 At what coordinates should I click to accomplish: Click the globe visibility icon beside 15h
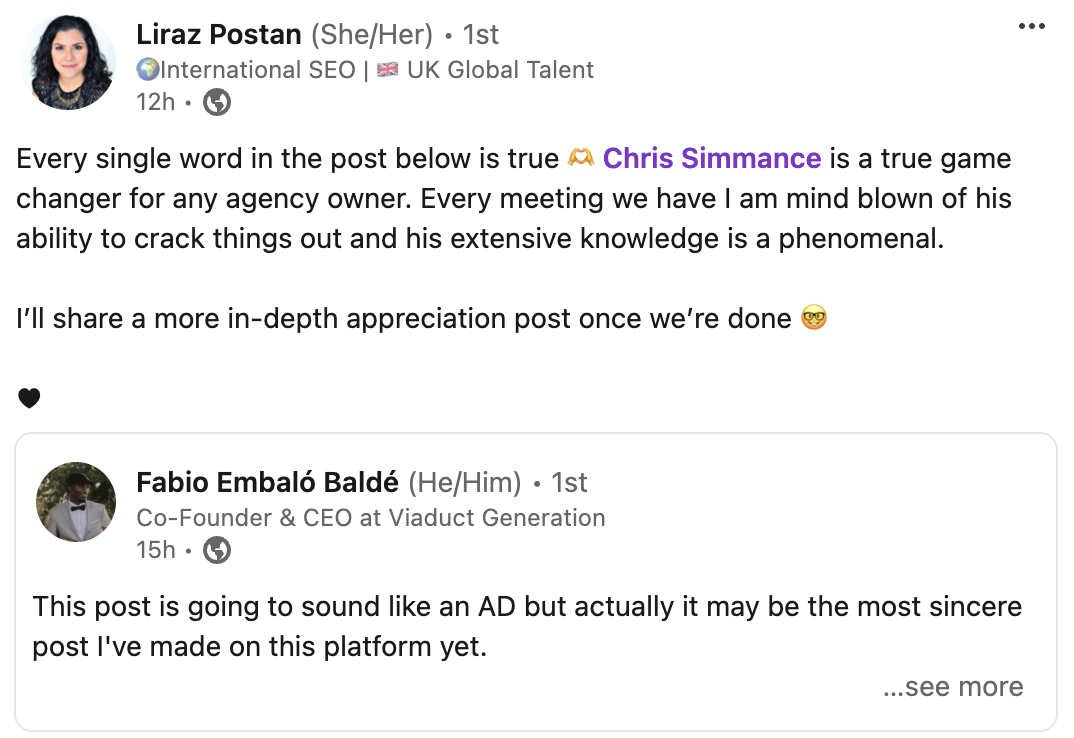click(x=217, y=550)
